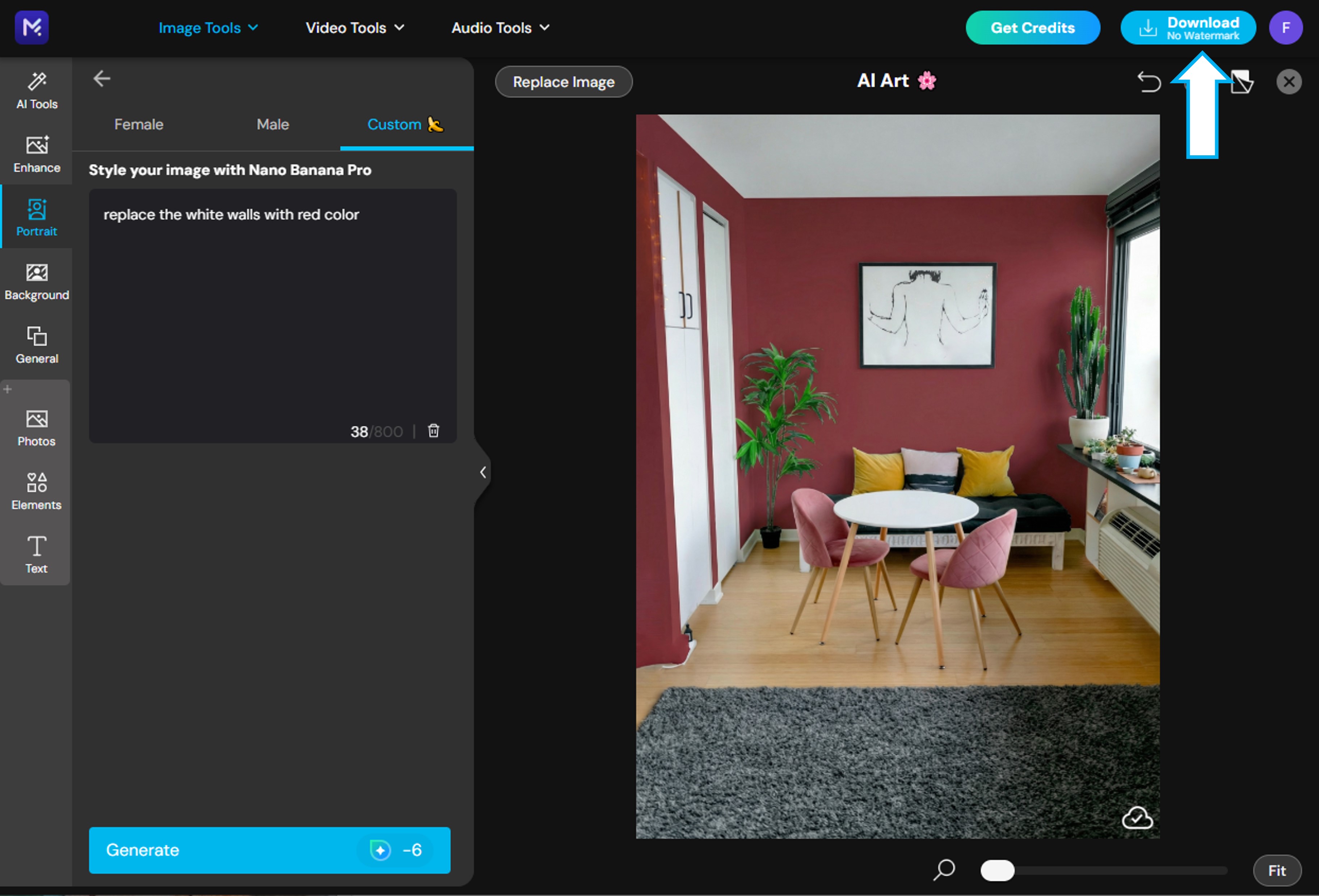Select the Elements tool
The width and height of the screenshot is (1319, 896).
[36, 490]
